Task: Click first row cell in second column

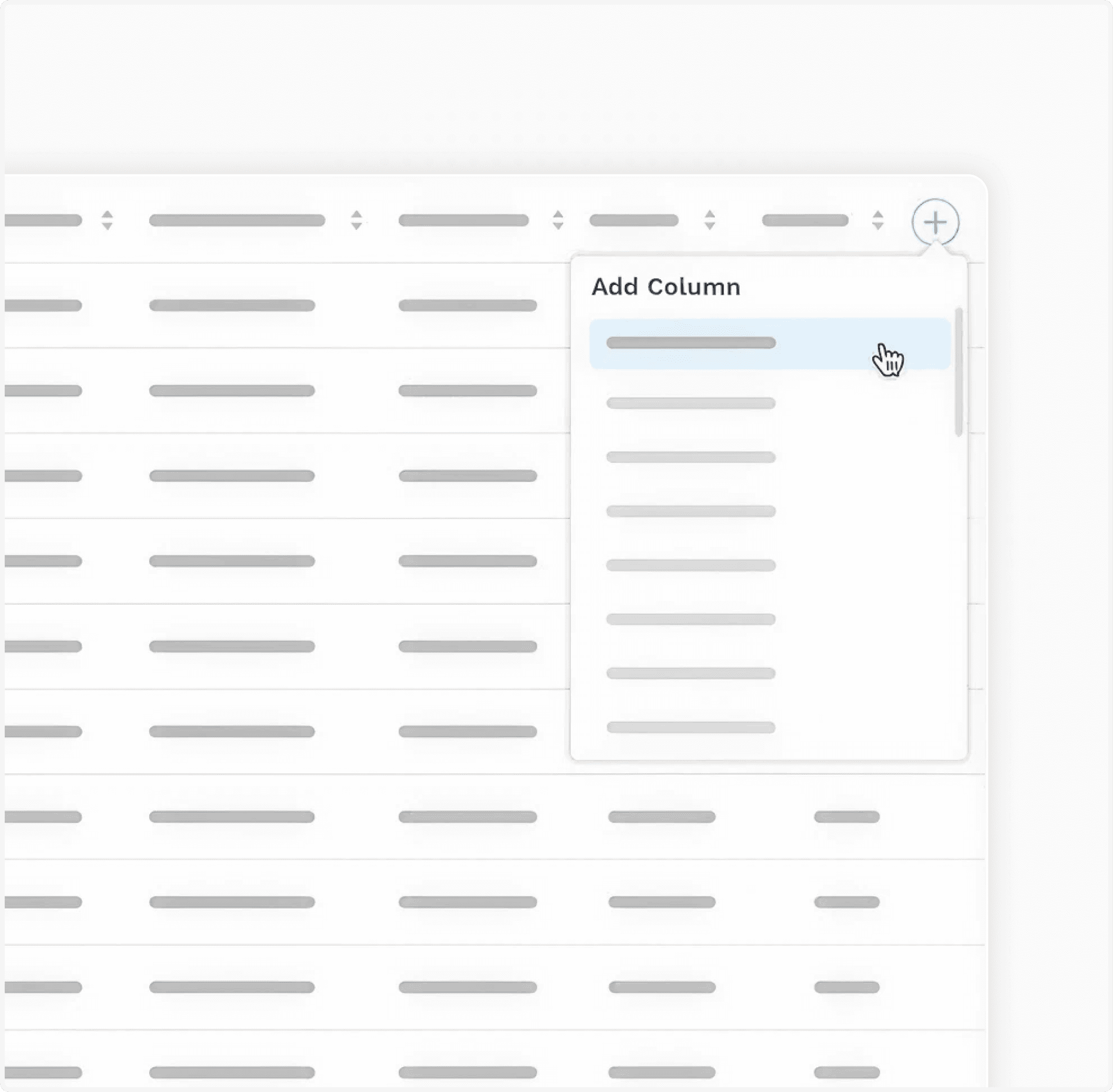Action: [x=232, y=305]
